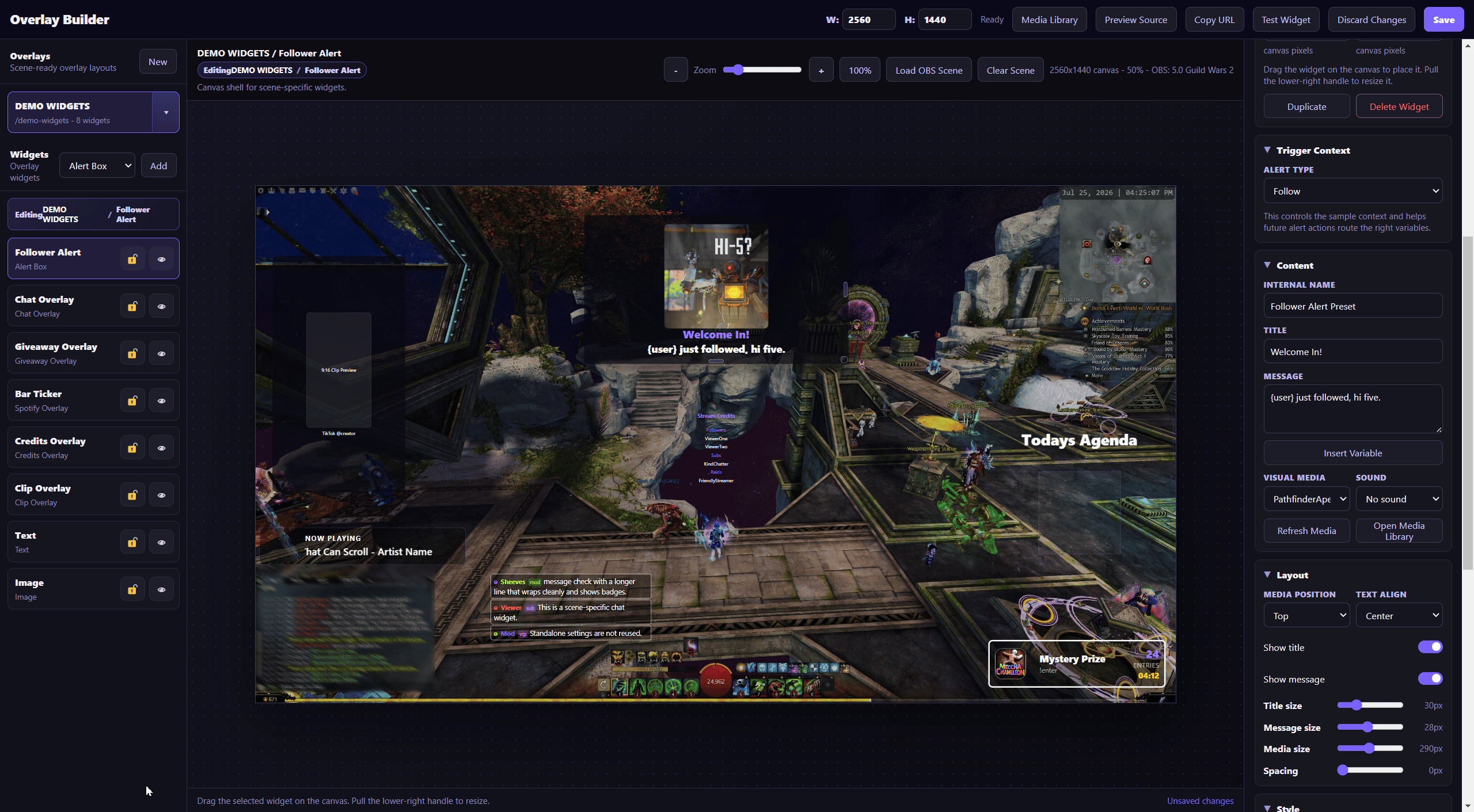Click Copy URL
The image size is (1474, 812).
pyautogui.click(x=1214, y=20)
